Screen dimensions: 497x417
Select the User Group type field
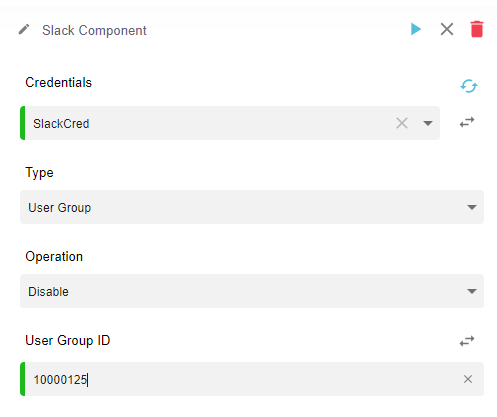coord(252,207)
